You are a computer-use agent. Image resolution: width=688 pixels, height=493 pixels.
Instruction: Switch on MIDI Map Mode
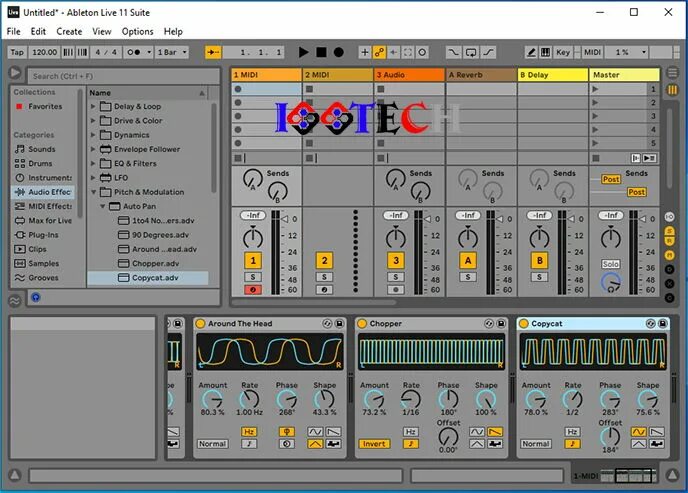(x=592, y=52)
